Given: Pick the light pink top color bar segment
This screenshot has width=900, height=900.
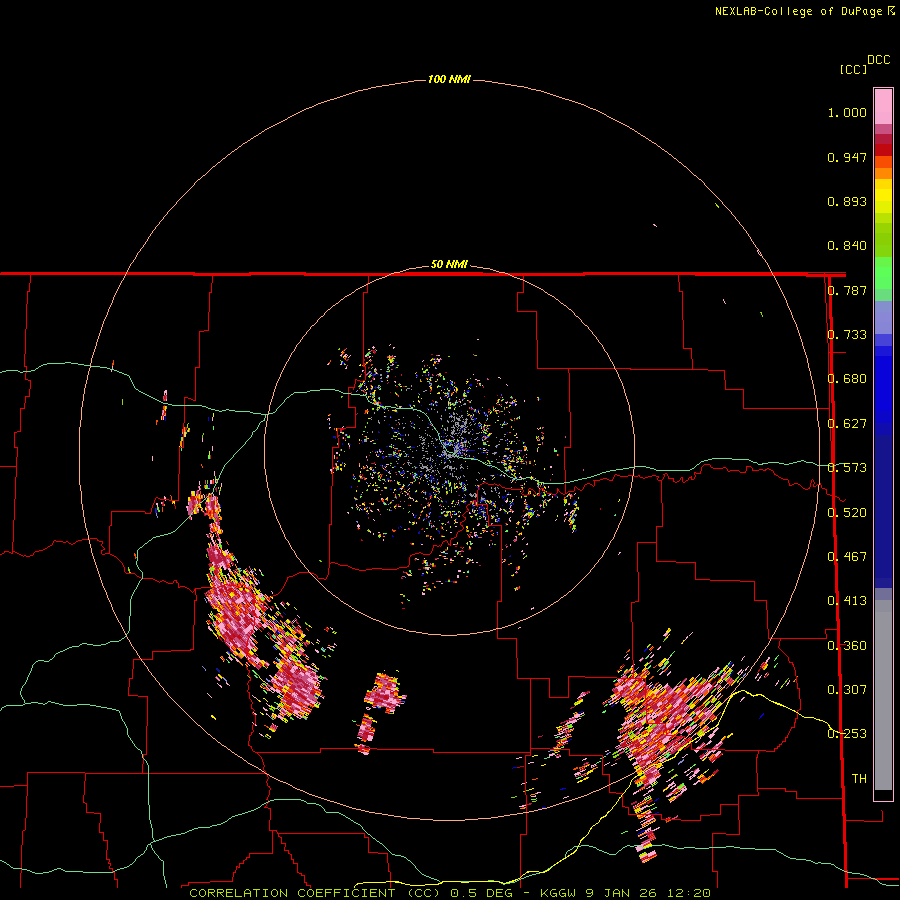Looking at the screenshot, I should tap(883, 107).
